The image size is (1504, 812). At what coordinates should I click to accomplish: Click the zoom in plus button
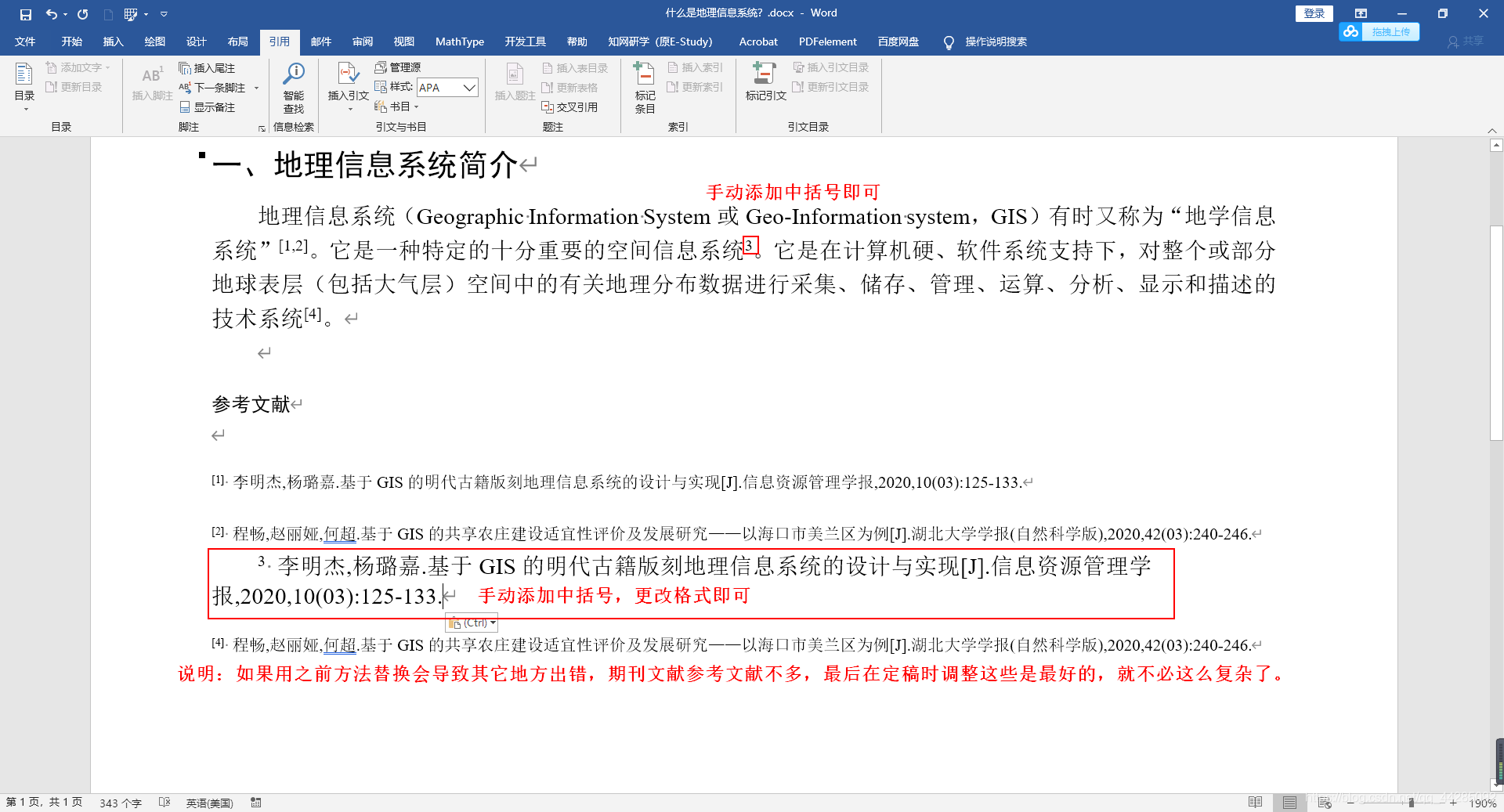coord(1453,803)
